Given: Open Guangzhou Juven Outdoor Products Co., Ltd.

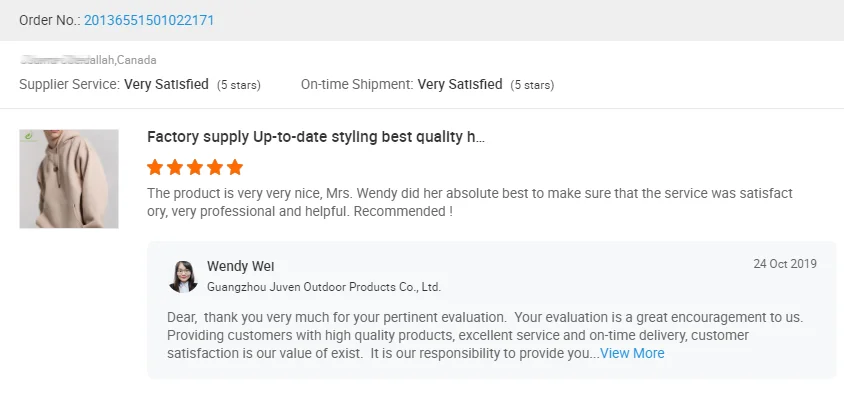Looking at the screenshot, I should 324,287.
